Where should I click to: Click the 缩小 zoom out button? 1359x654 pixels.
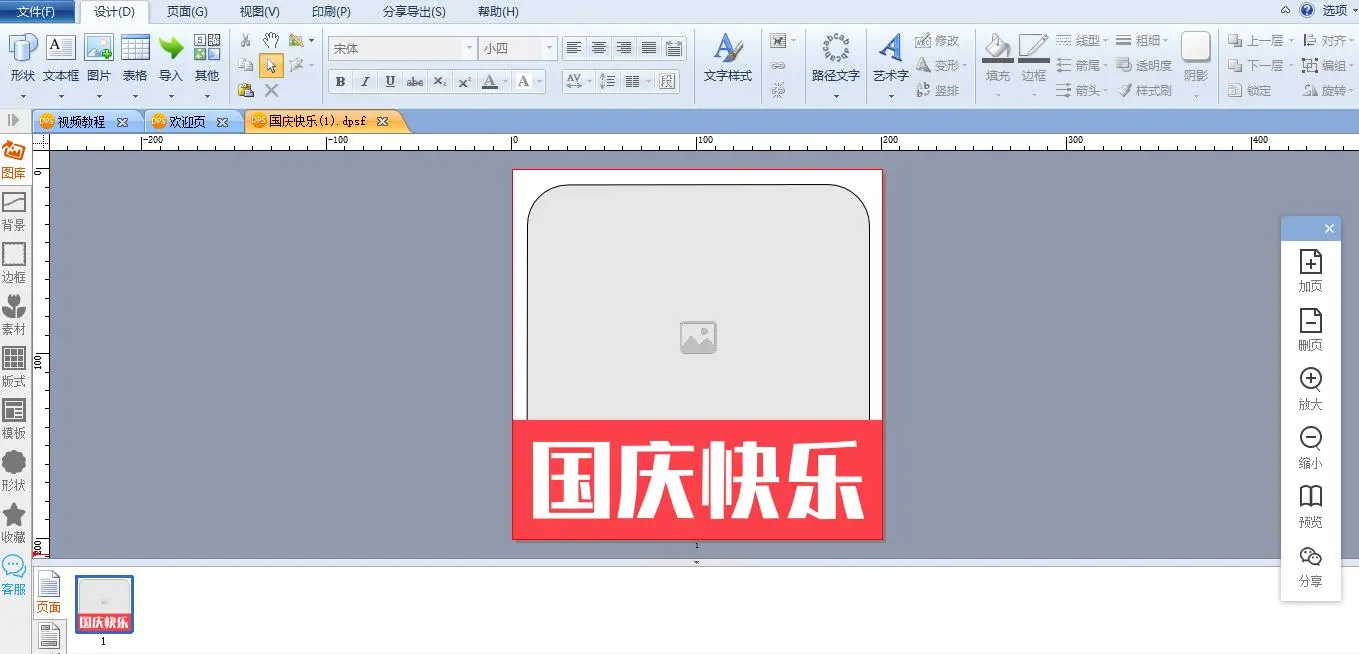click(1310, 446)
